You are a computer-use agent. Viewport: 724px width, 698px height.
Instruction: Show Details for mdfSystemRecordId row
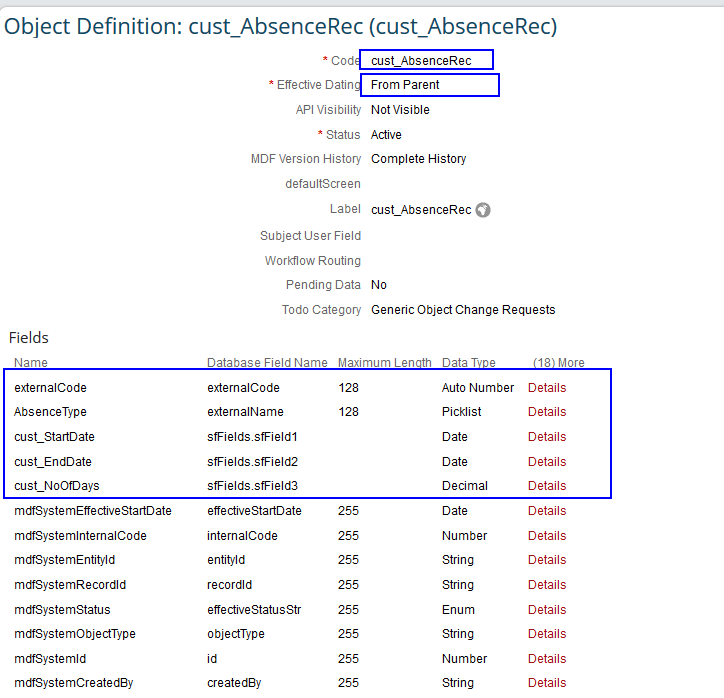pyautogui.click(x=547, y=585)
